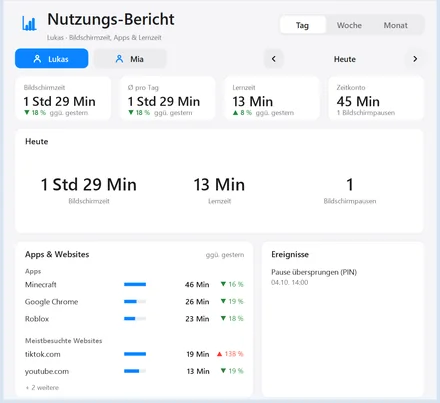
Task: Expand the '+ 2 weitere' websites link
Action: click(x=42, y=388)
